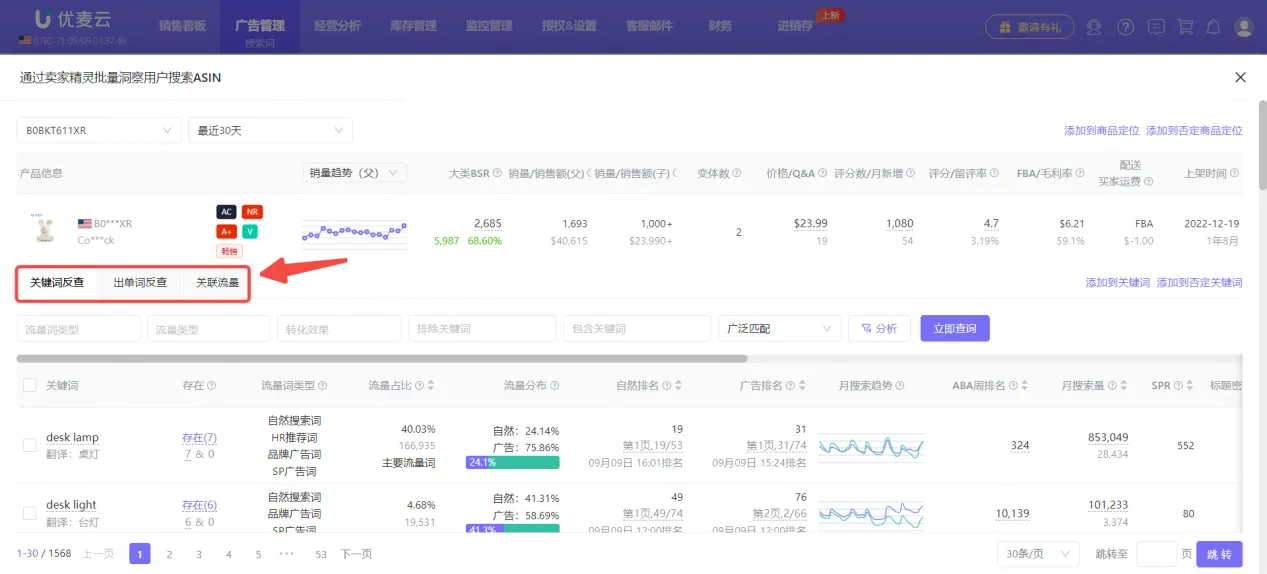
Task: Sort by 流量占比 column arrows
Action: 431,385
